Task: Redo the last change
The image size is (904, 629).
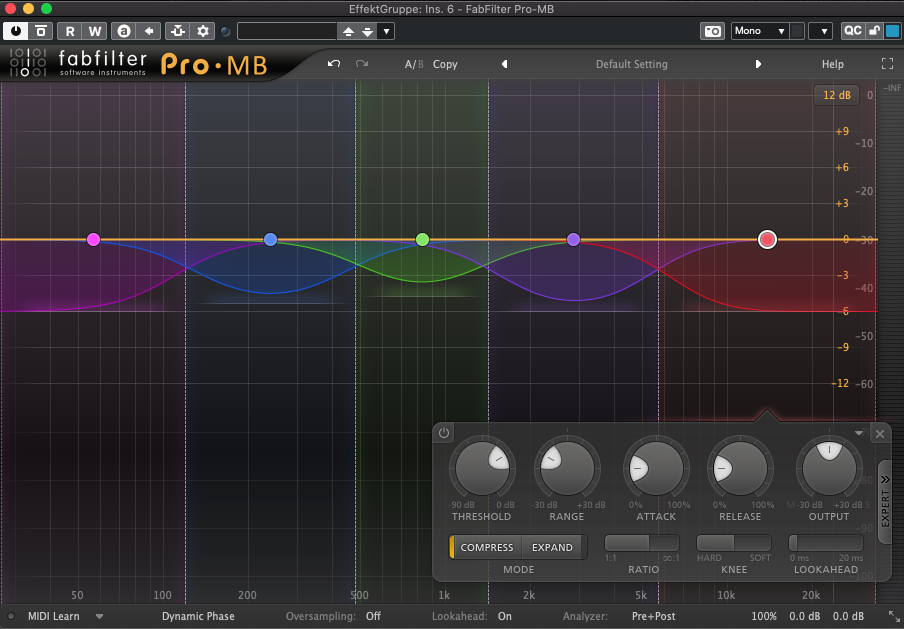Action: (362, 64)
